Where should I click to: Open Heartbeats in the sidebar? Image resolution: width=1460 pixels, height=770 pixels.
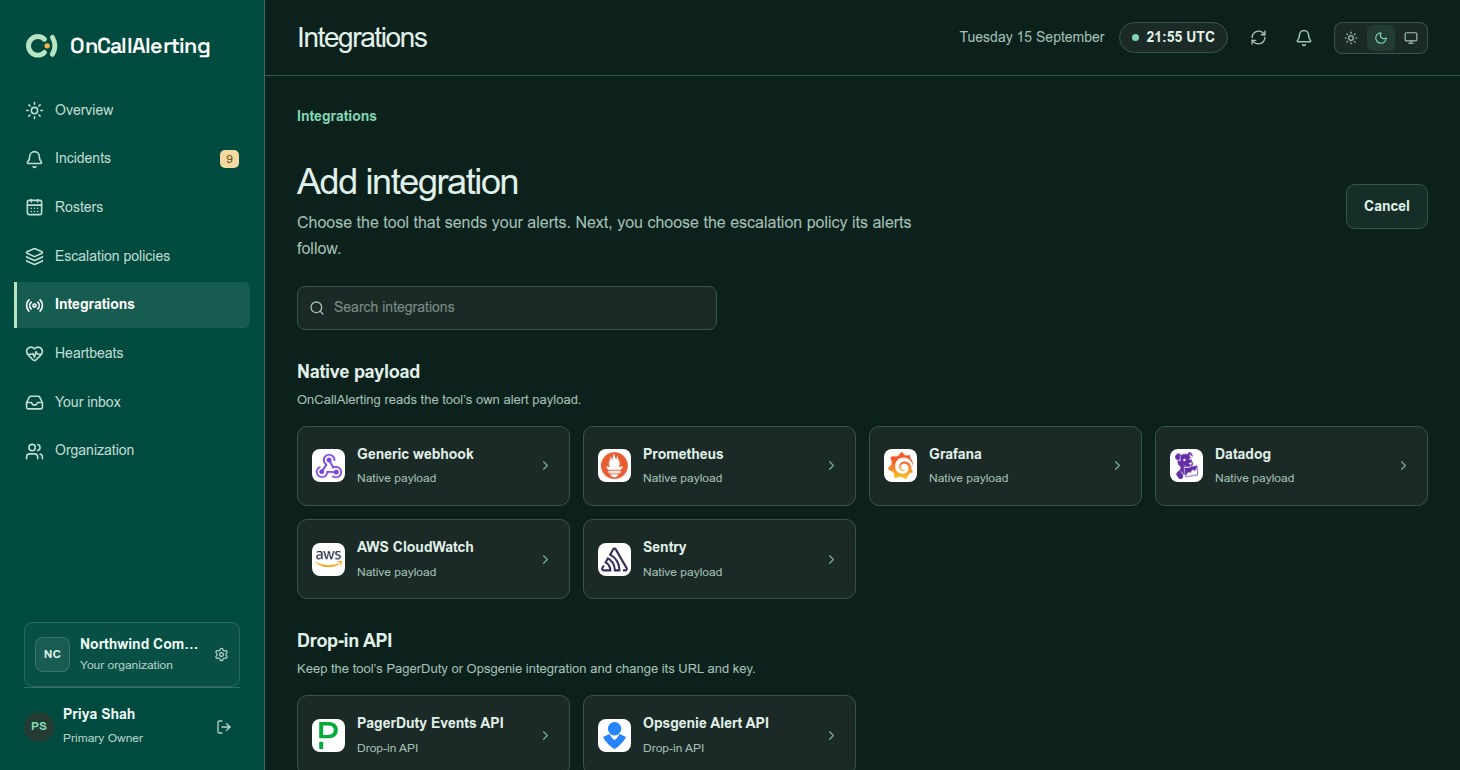tap(132, 353)
